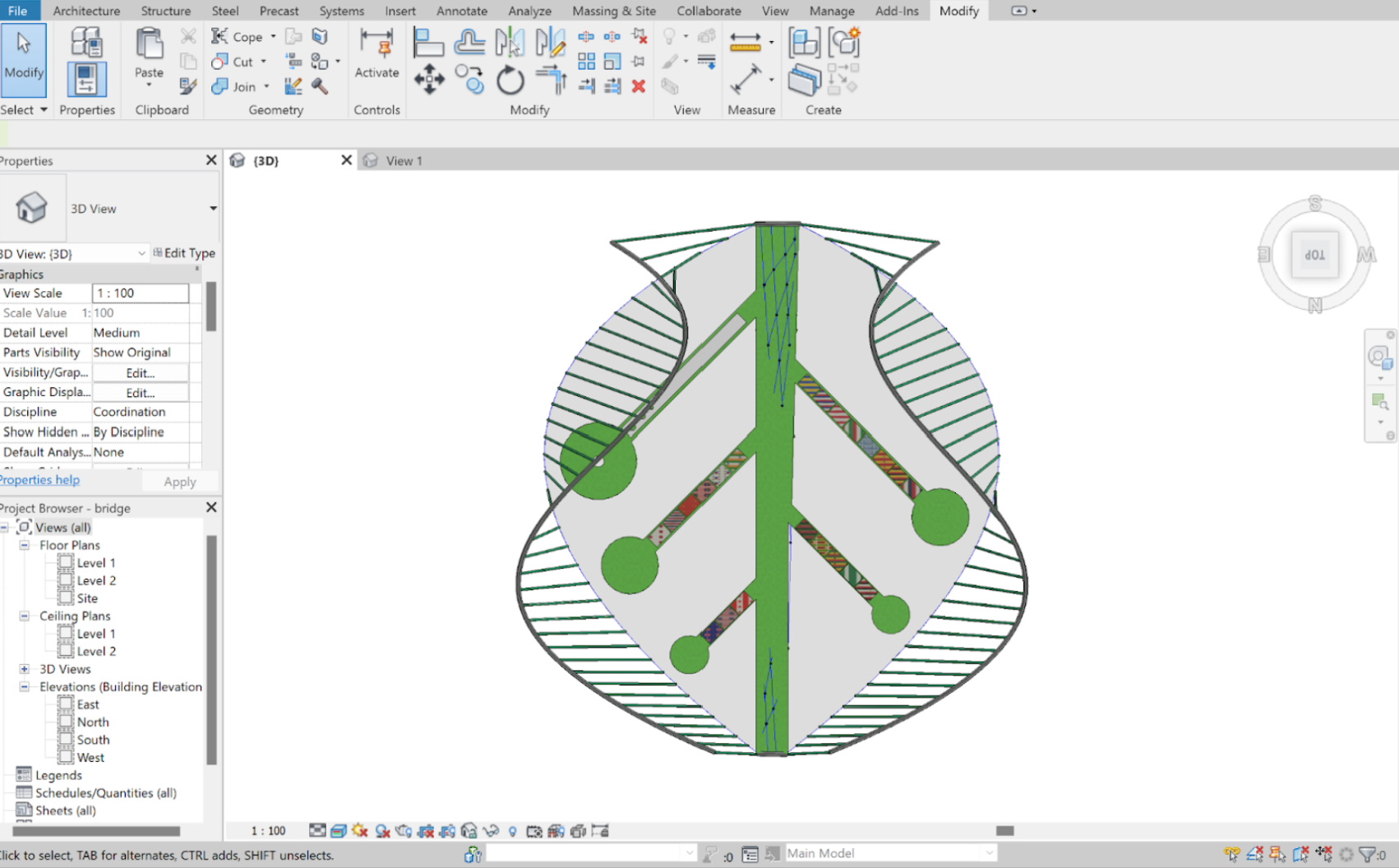Select the Align tool

point(428,42)
